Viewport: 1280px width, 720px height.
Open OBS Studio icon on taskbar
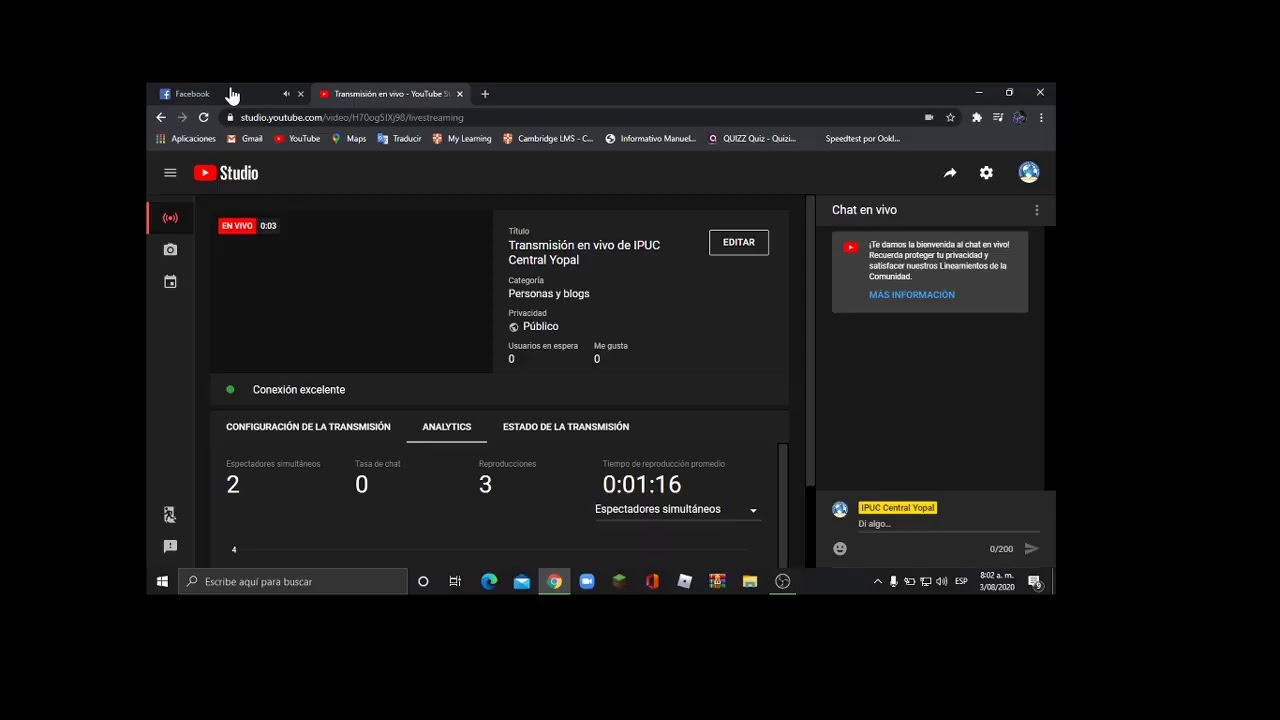[783, 581]
